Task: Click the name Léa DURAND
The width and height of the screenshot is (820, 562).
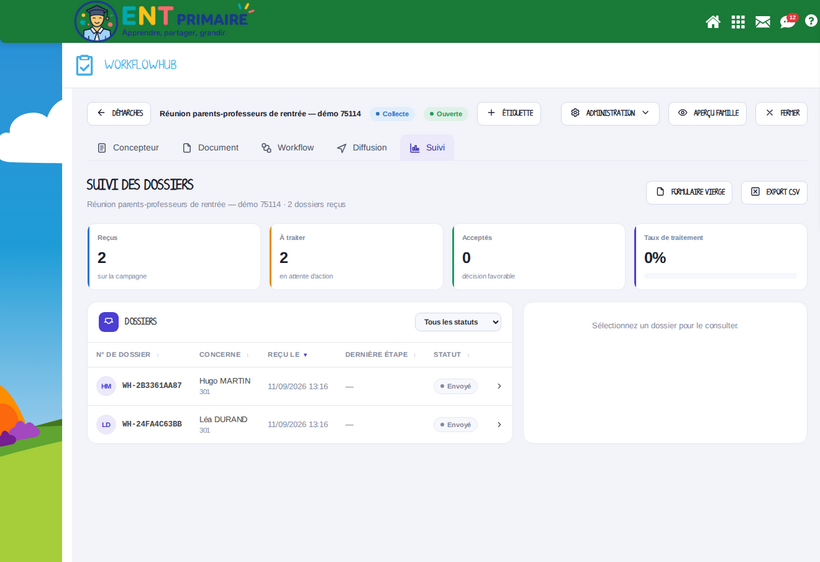Action: pos(223,419)
